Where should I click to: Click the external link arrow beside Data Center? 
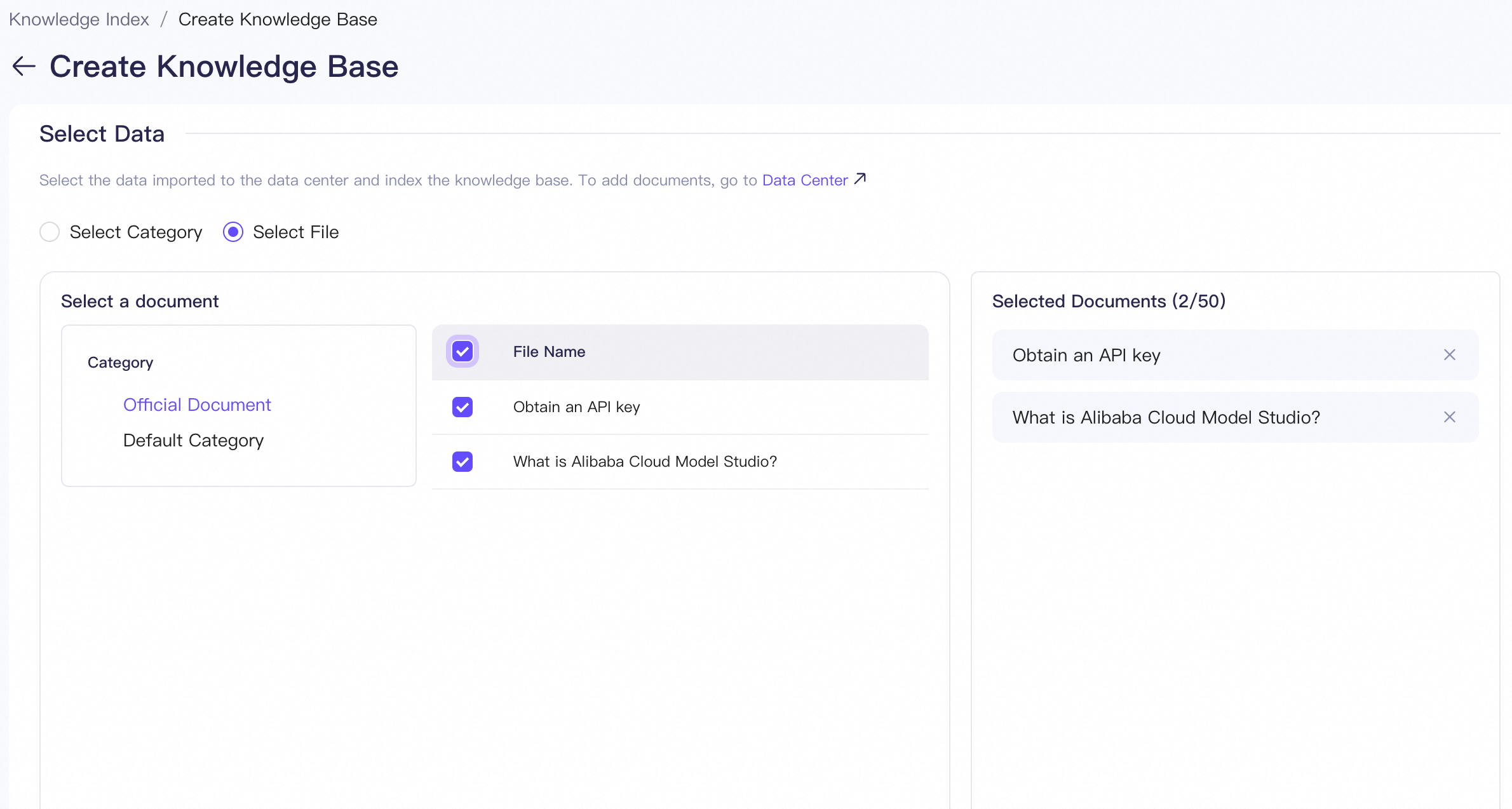tap(860, 179)
